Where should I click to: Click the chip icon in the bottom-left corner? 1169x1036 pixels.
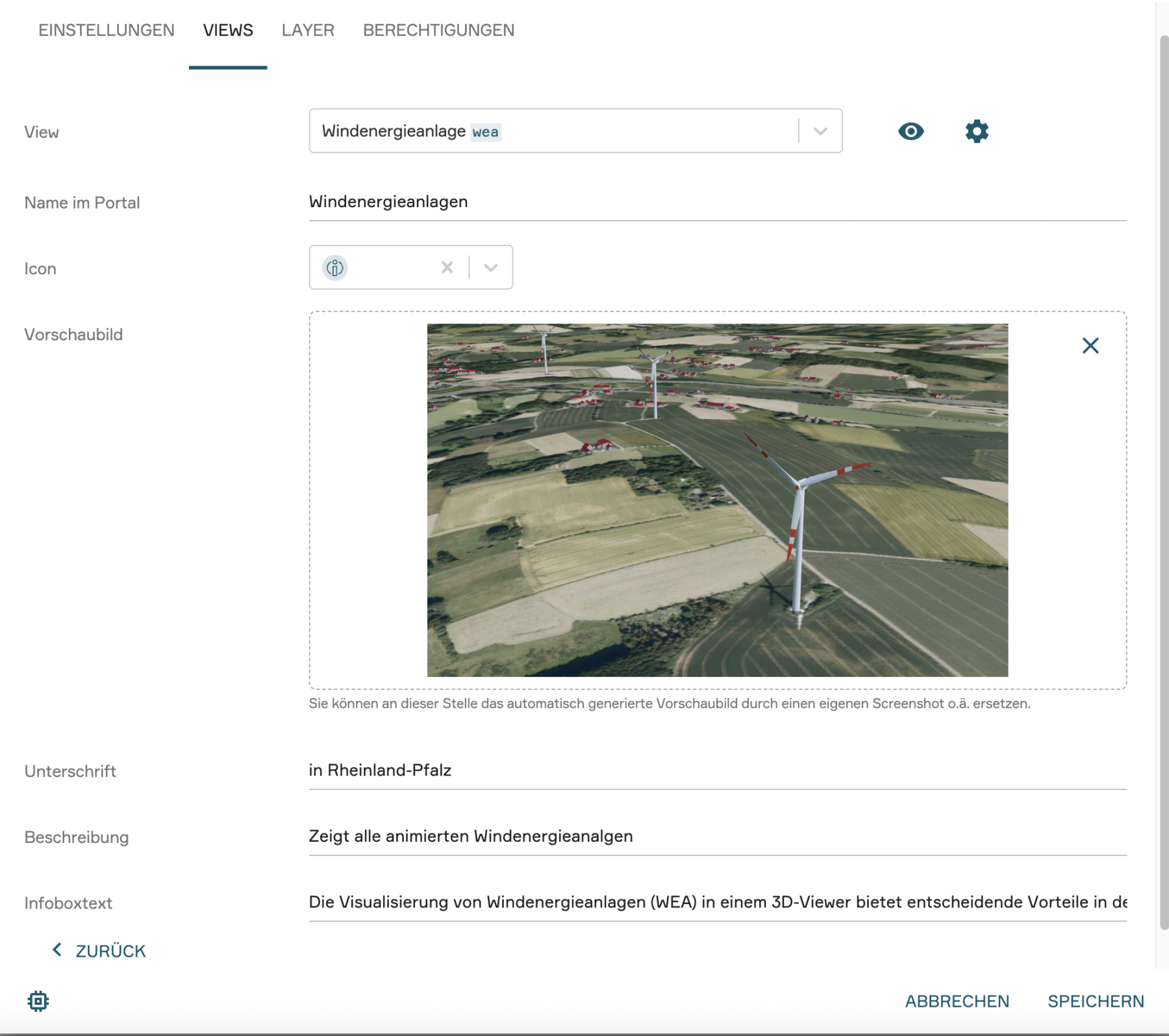[38, 1001]
